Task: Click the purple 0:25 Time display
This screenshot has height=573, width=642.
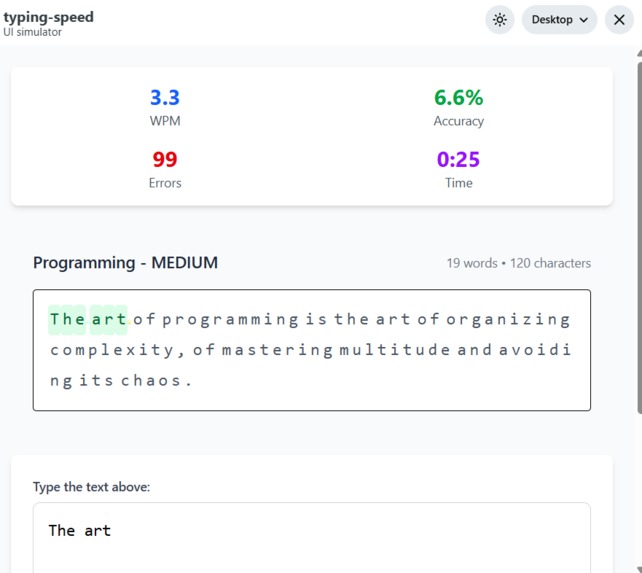Action: click(x=459, y=169)
